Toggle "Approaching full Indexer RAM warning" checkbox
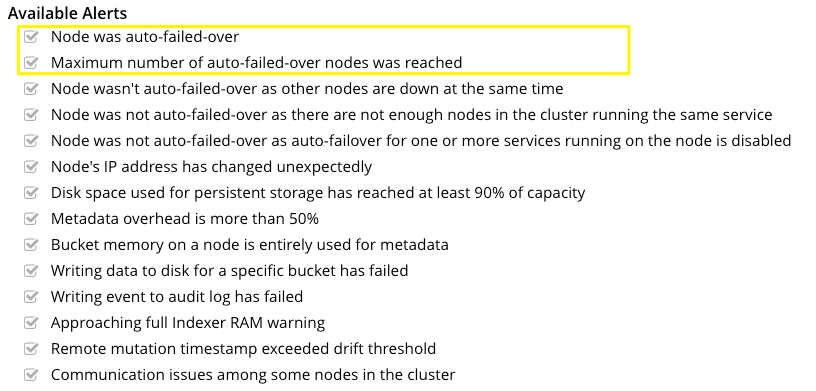 point(31,323)
